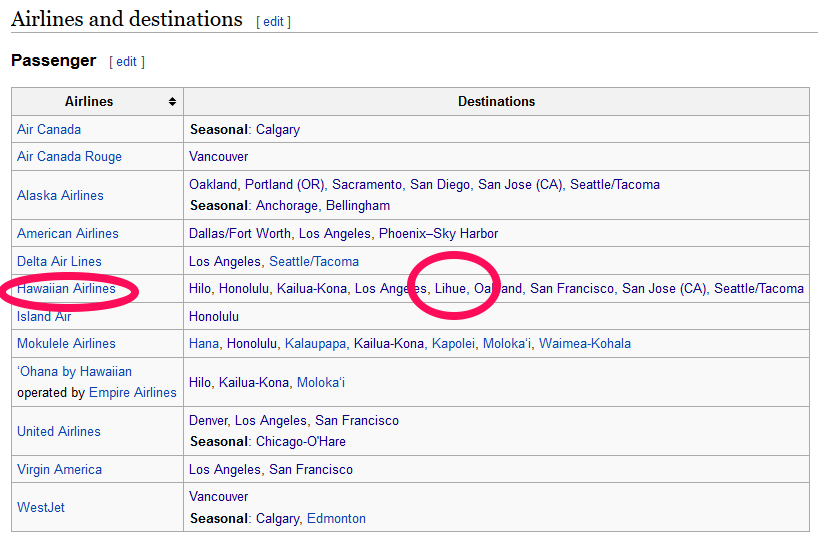Follow Vancouver link in Air Canada Rouge row
818x542 pixels.
[219, 156]
